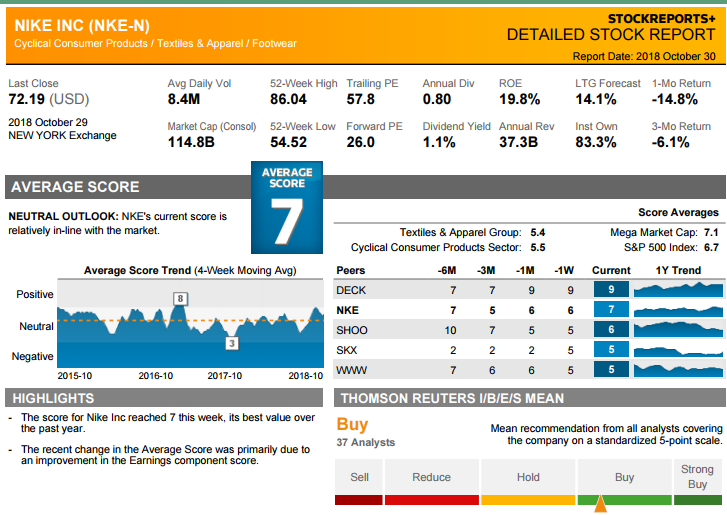The image size is (727, 515).
Task: Click the 37 Analysts label
Action: pos(366,443)
